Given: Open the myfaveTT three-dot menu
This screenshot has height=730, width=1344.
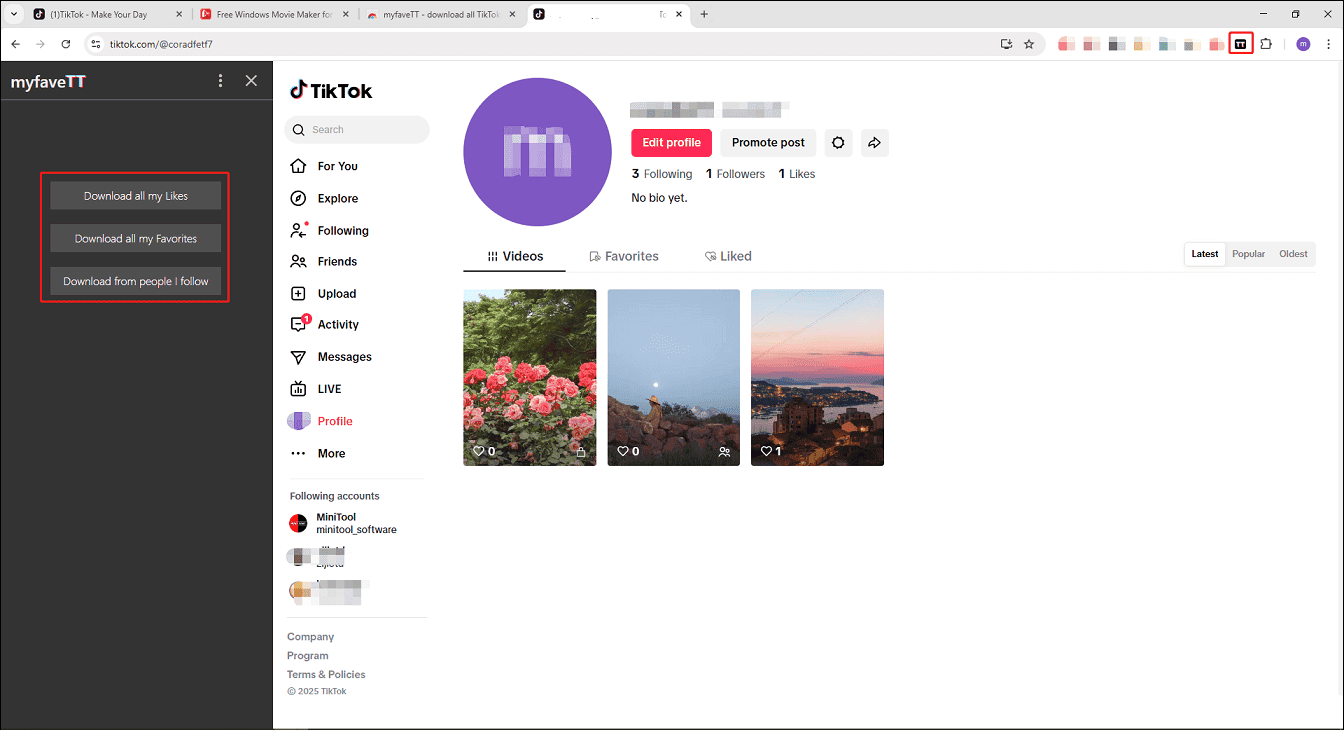Looking at the screenshot, I should (221, 81).
